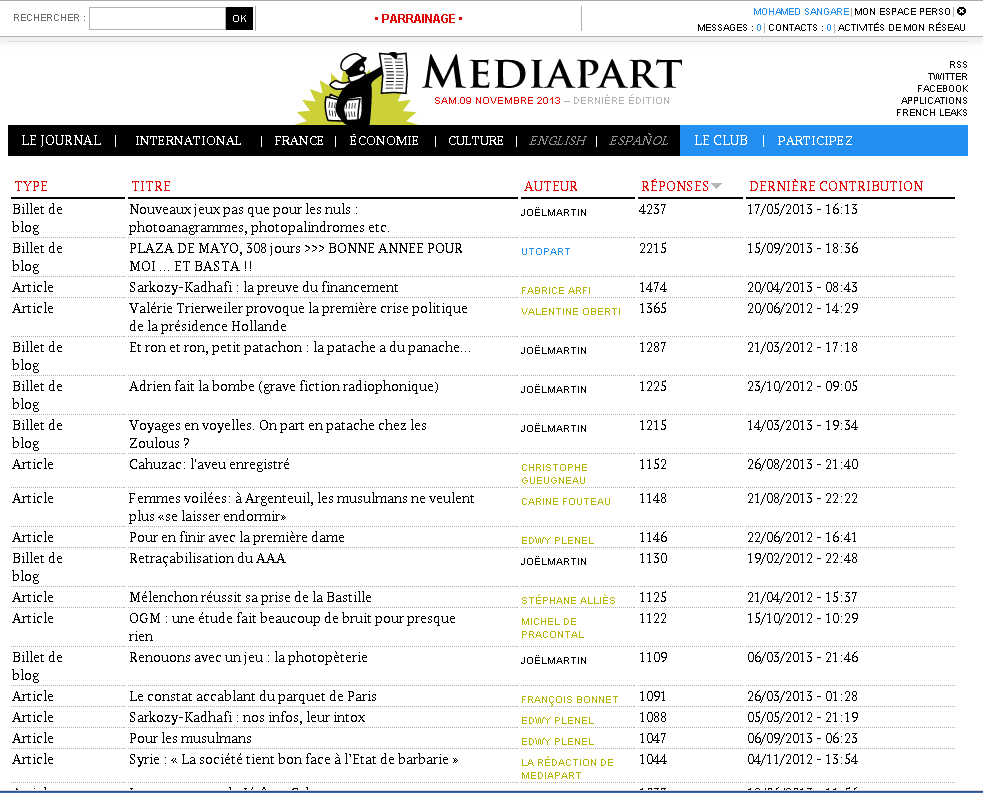The width and height of the screenshot is (983, 793).
Task: Open 'Cahuzac: l'aveu enregistré' article
Action: click(x=209, y=465)
